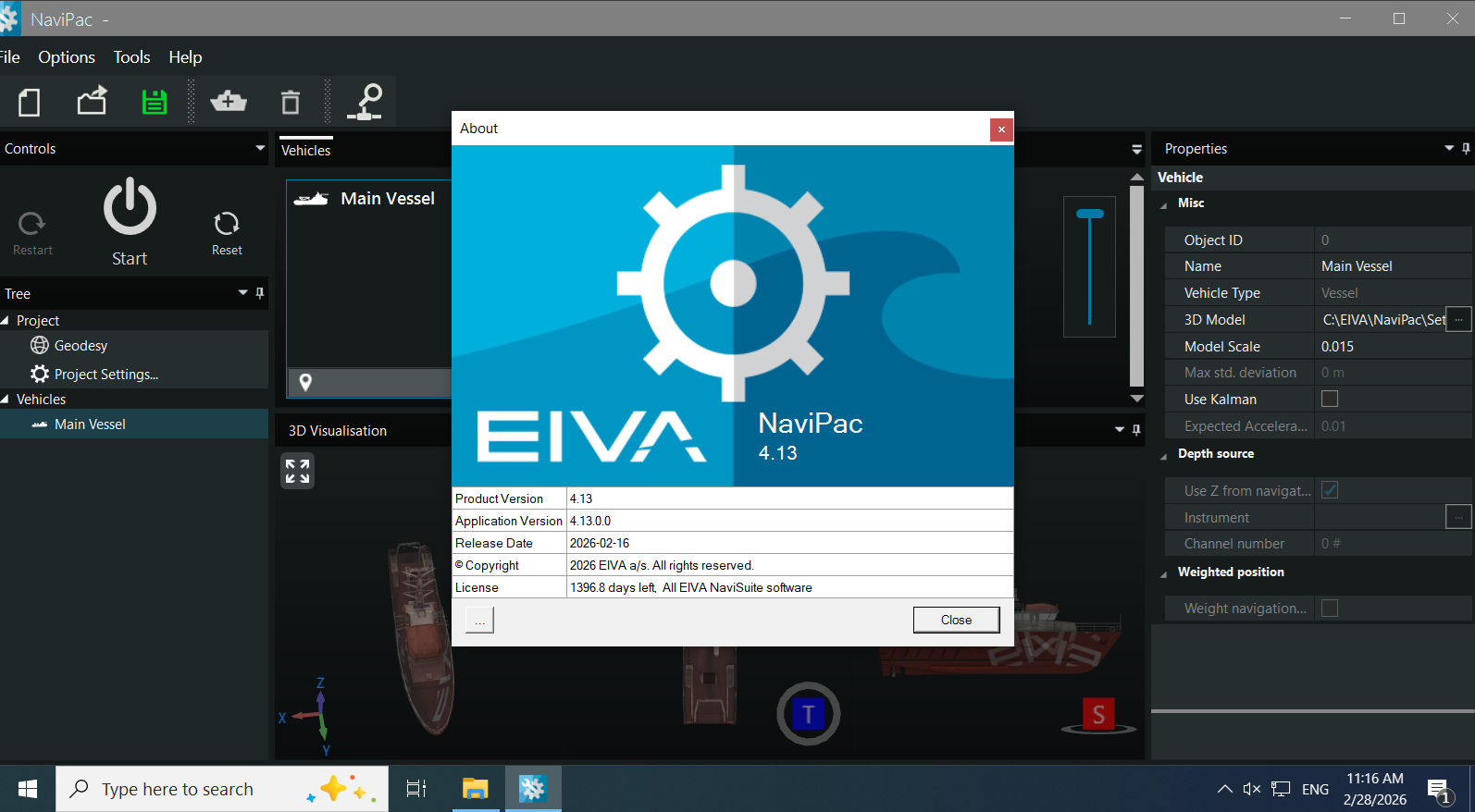Click the Start power icon
The image size is (1475, 812).
[130, 206]
